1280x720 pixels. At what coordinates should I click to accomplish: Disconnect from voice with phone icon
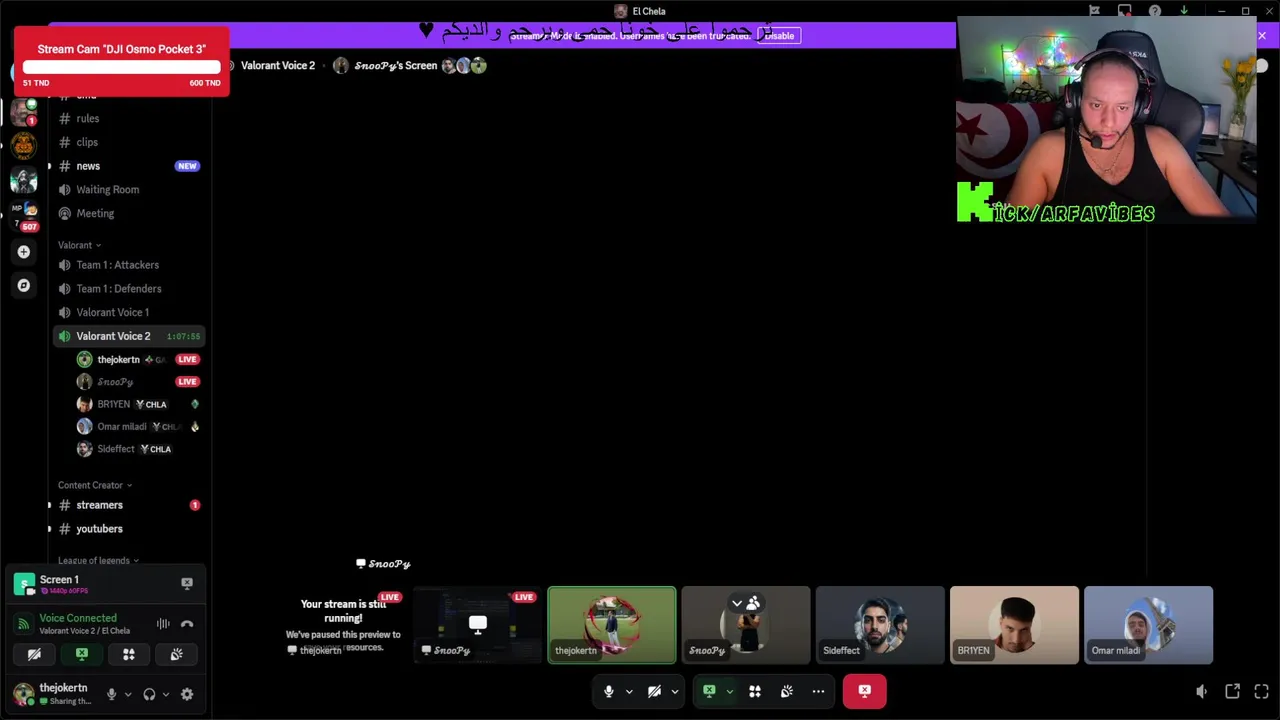(x=187, y=624)
